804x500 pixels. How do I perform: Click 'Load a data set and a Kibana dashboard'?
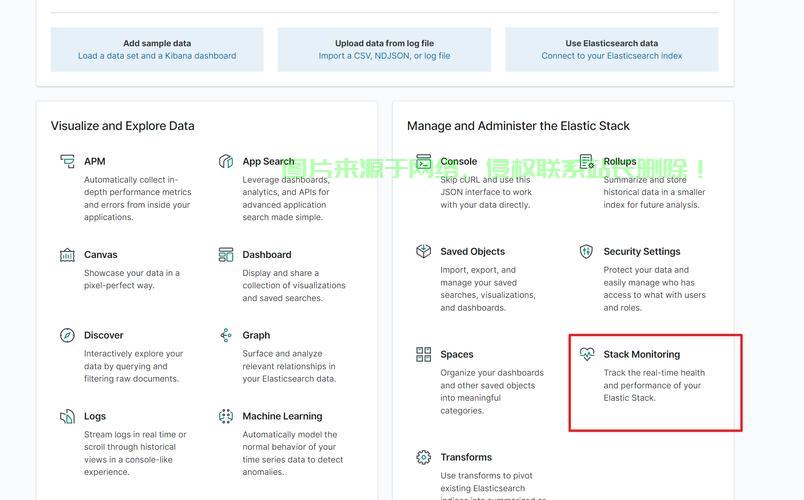coord(157,56)
